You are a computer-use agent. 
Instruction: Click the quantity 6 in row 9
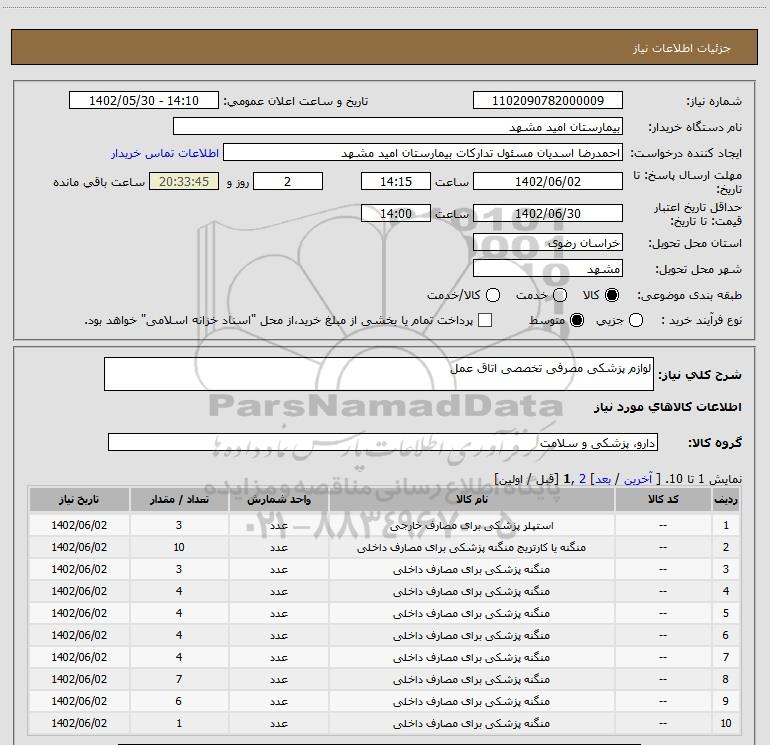coord(179,701)
